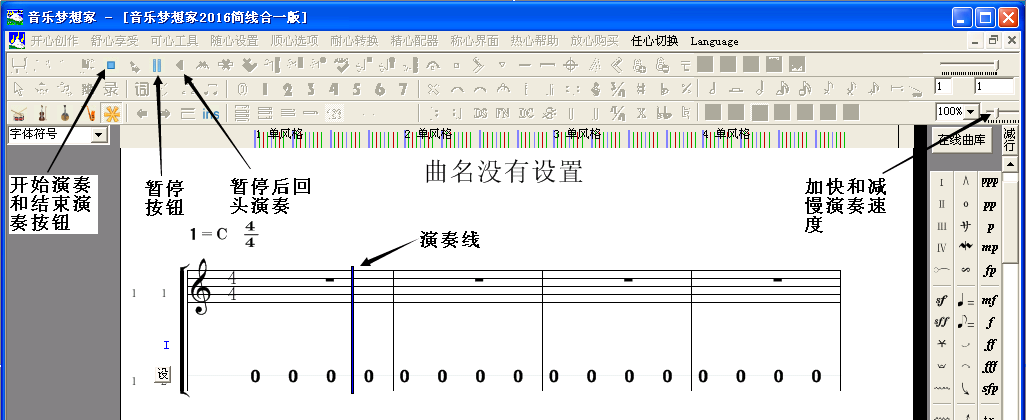Select numbered note 5 in toolbar
The image size is (1026, 420).
(357, 88)
